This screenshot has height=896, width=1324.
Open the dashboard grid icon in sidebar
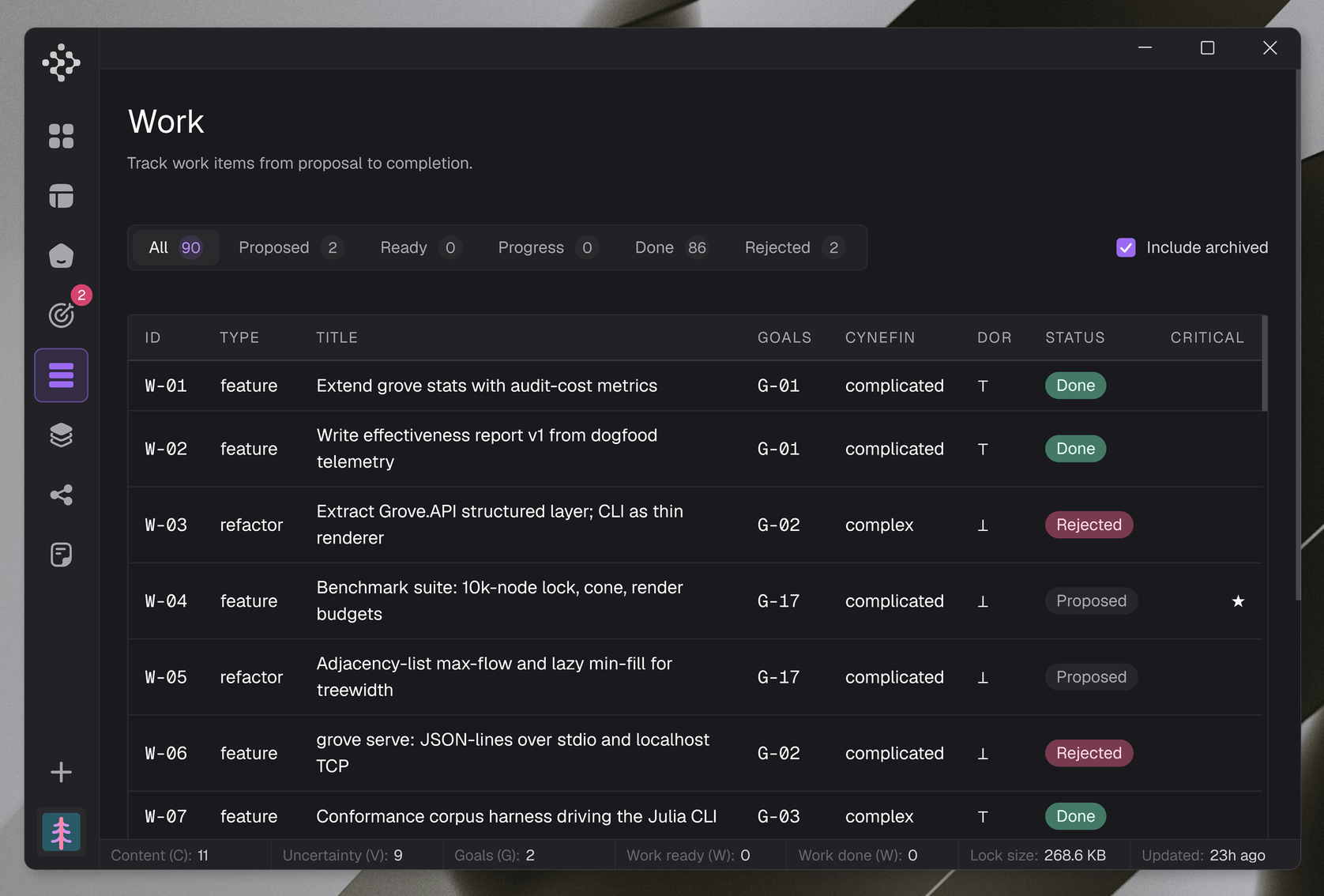point(61,136)
